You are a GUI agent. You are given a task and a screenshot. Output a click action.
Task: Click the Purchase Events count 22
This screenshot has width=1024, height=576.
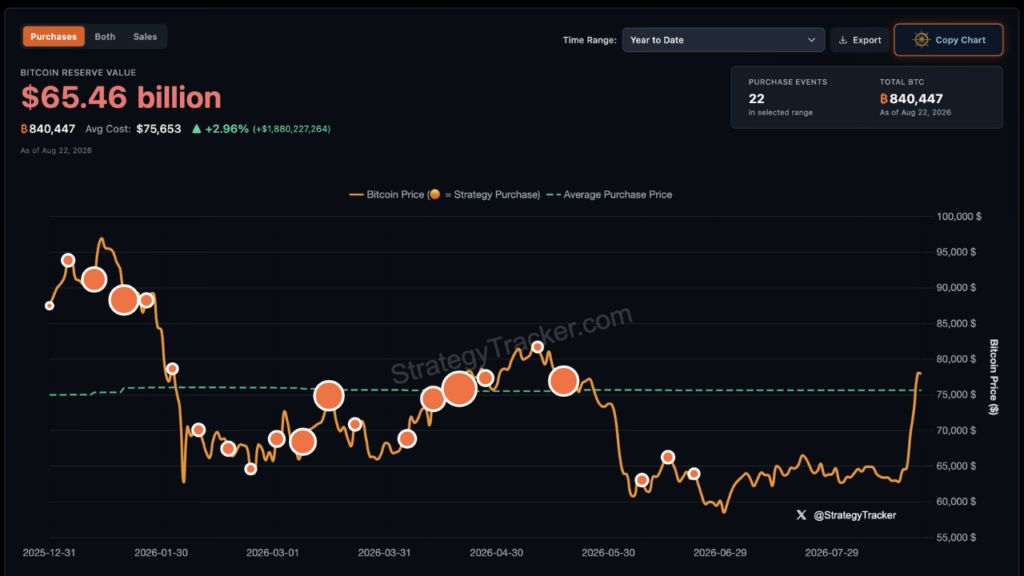click(756, 99)
